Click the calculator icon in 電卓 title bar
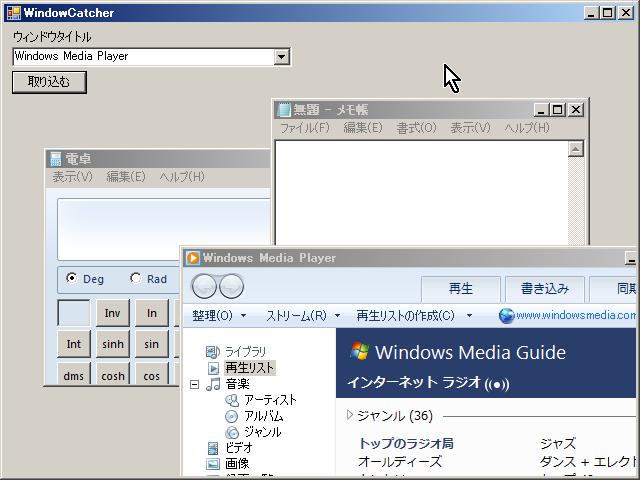 point(56,159)
